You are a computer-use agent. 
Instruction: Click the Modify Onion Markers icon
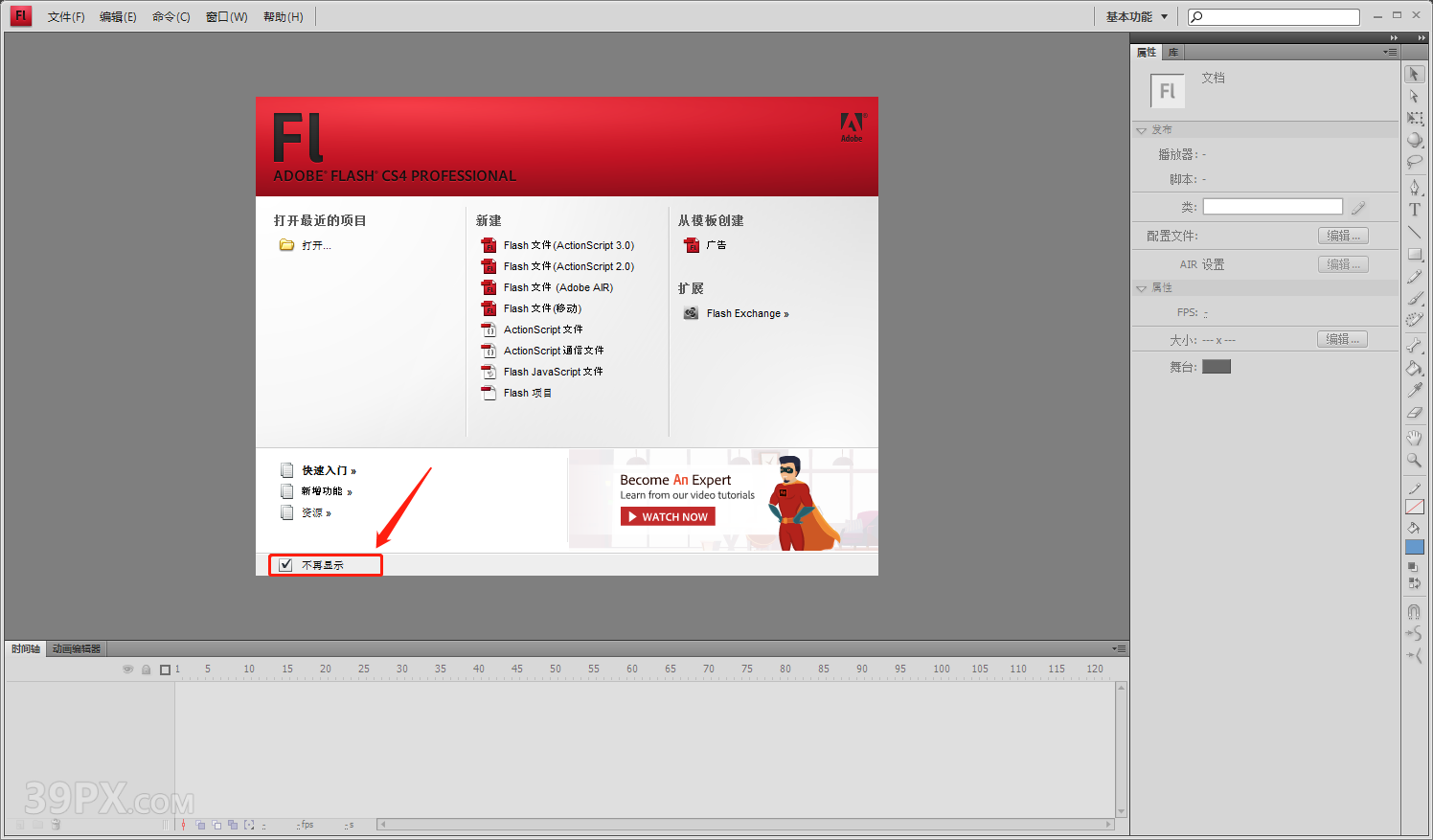click(250, 825)
